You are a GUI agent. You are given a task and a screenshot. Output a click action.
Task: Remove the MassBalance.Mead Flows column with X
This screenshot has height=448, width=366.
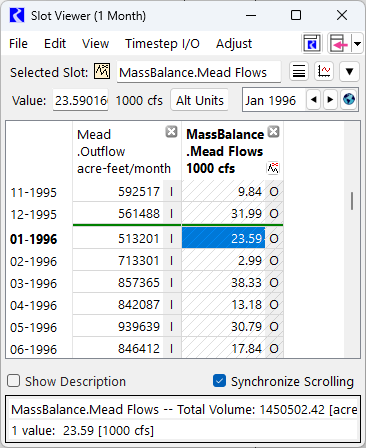[x=274, y=132]
